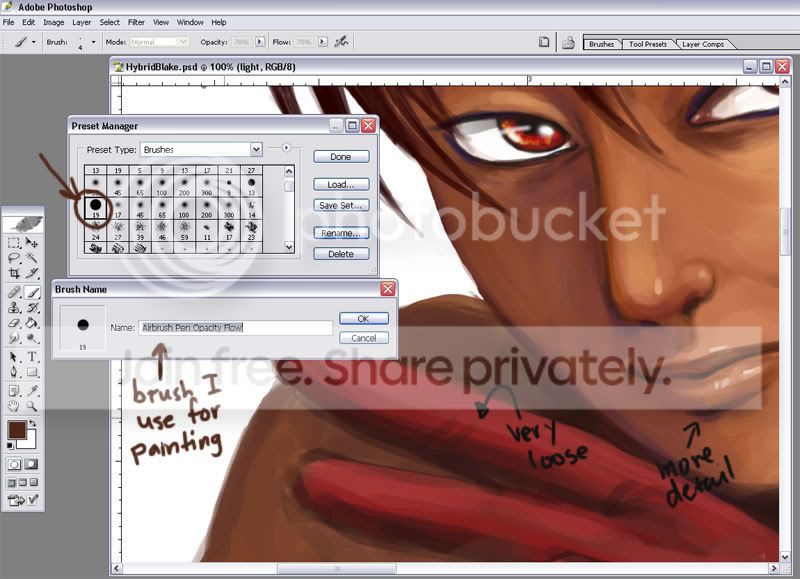Select the Rectangular Marquee tool
The image size is (800, 579).
pyautogui.click(x=14, y=243)
